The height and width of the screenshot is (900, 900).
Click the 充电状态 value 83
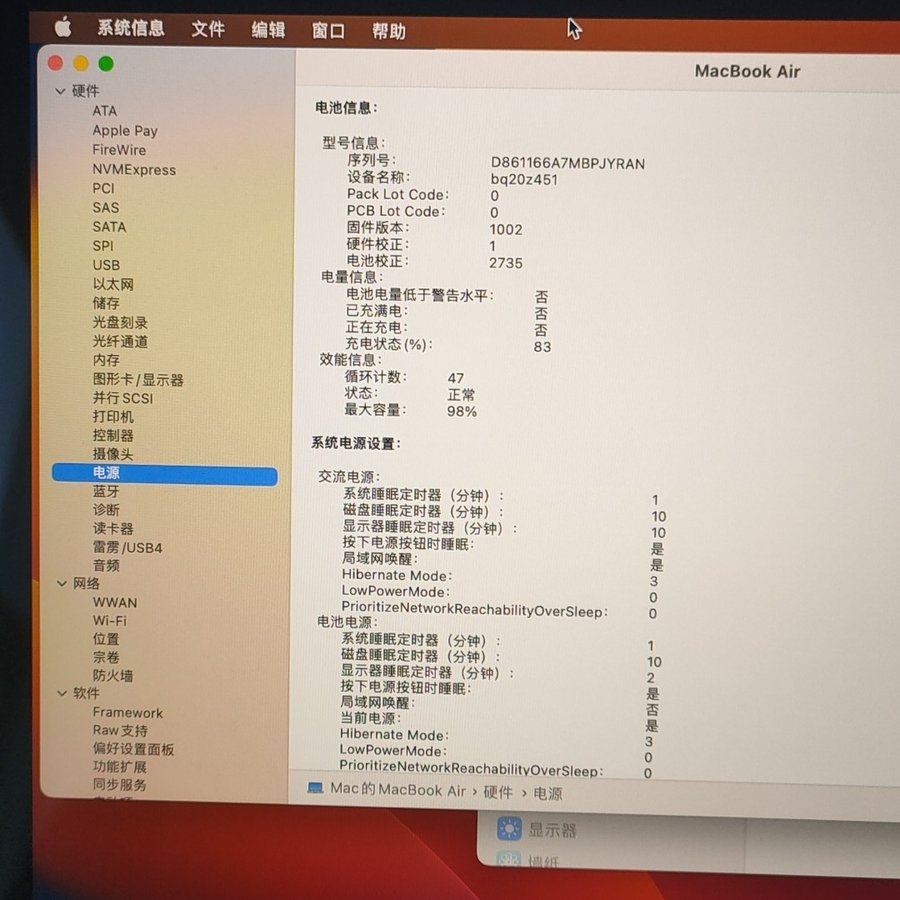(x=542, y=347)
